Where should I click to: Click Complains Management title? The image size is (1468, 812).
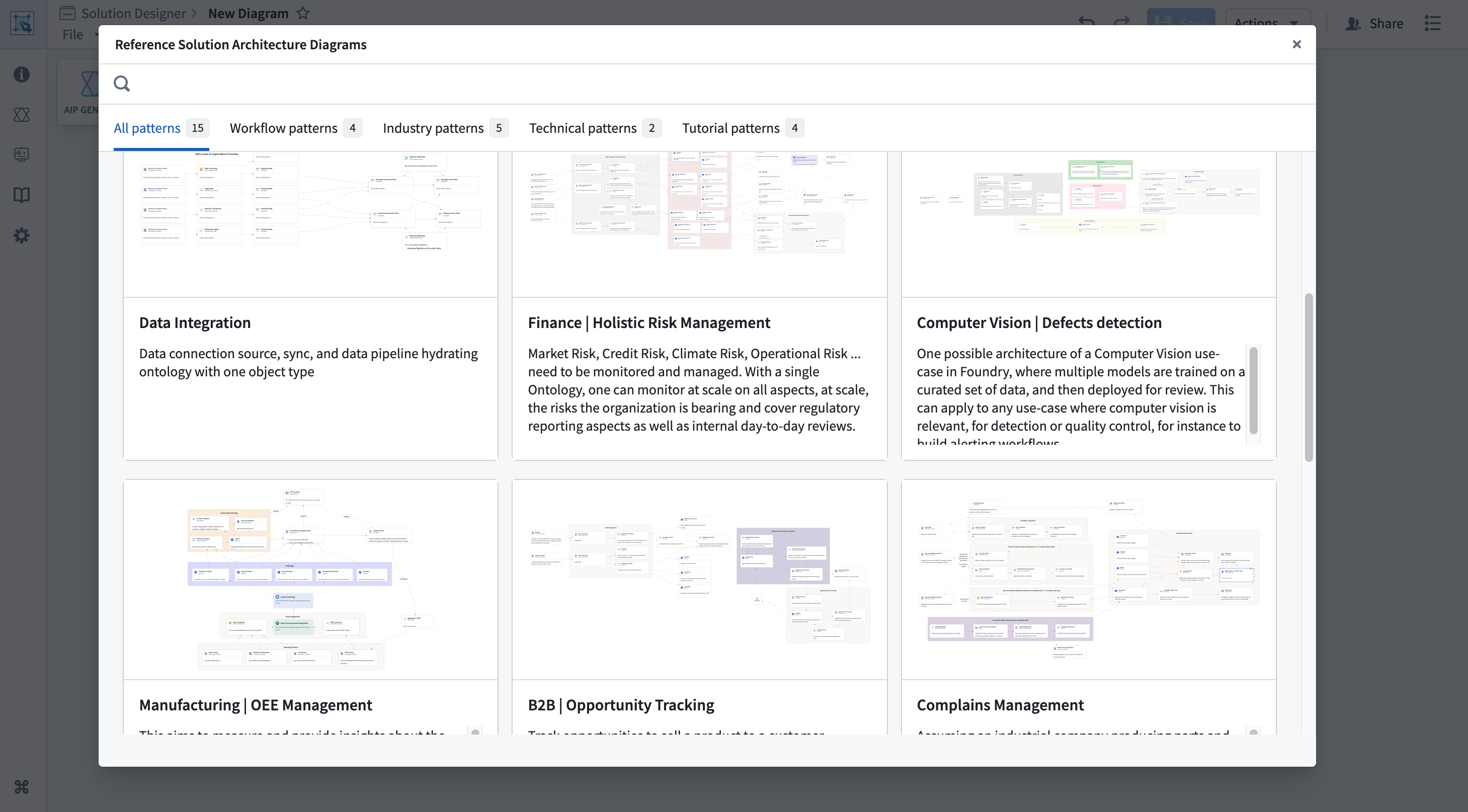(1000, 705)
